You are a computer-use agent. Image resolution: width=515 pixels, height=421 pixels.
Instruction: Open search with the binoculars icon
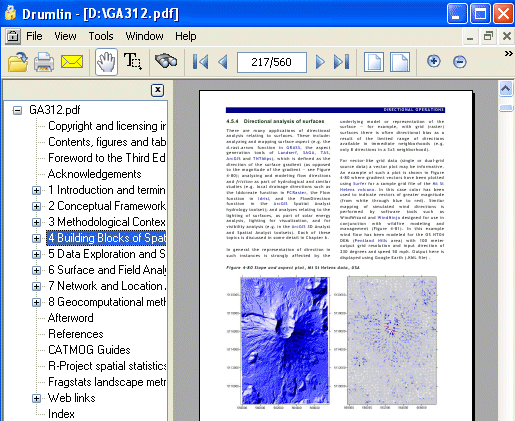click(166, 61)
